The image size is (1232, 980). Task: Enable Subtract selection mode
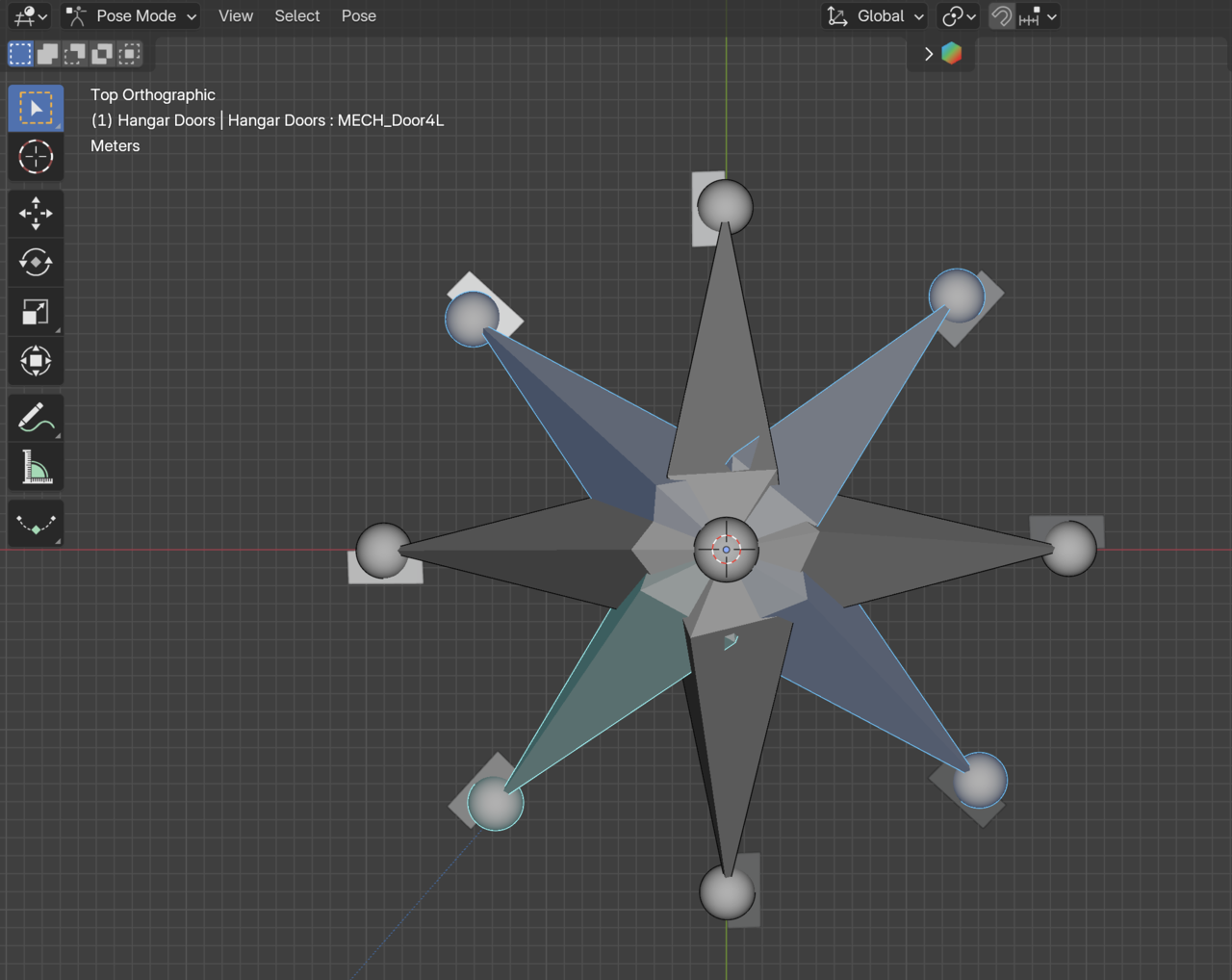(74, 54)
